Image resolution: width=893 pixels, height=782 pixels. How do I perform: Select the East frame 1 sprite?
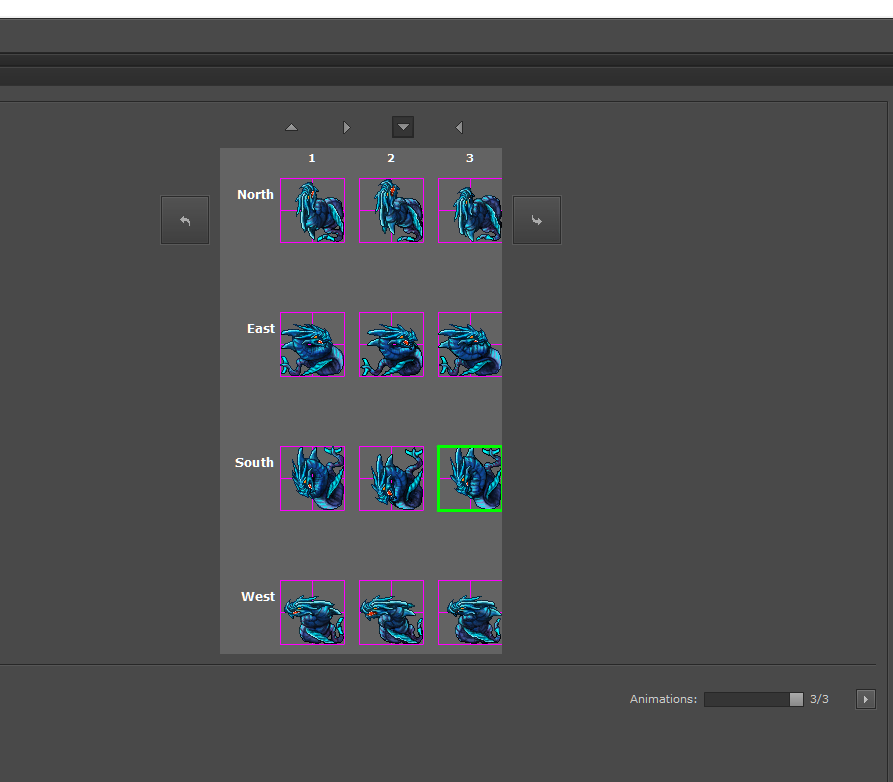point(312,344)
